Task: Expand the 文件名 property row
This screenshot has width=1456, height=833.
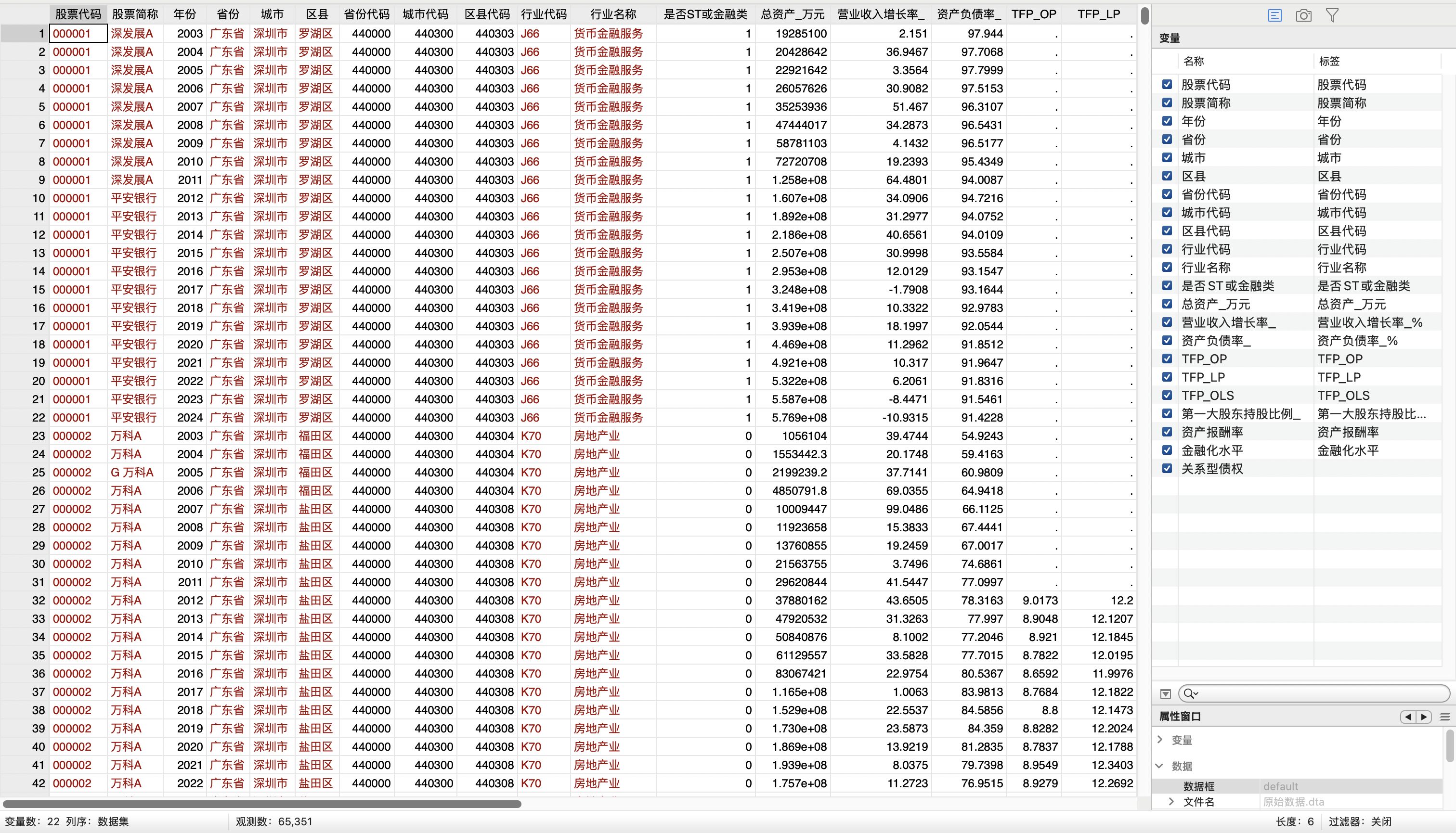Action: pos(1171,802)
